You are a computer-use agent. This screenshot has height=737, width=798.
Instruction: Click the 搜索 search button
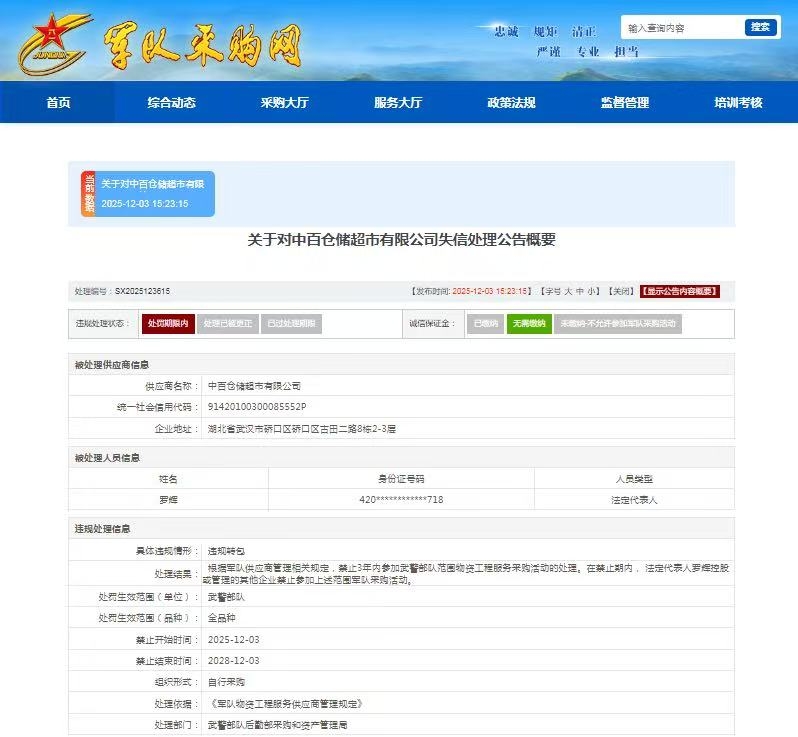[760, 27]
